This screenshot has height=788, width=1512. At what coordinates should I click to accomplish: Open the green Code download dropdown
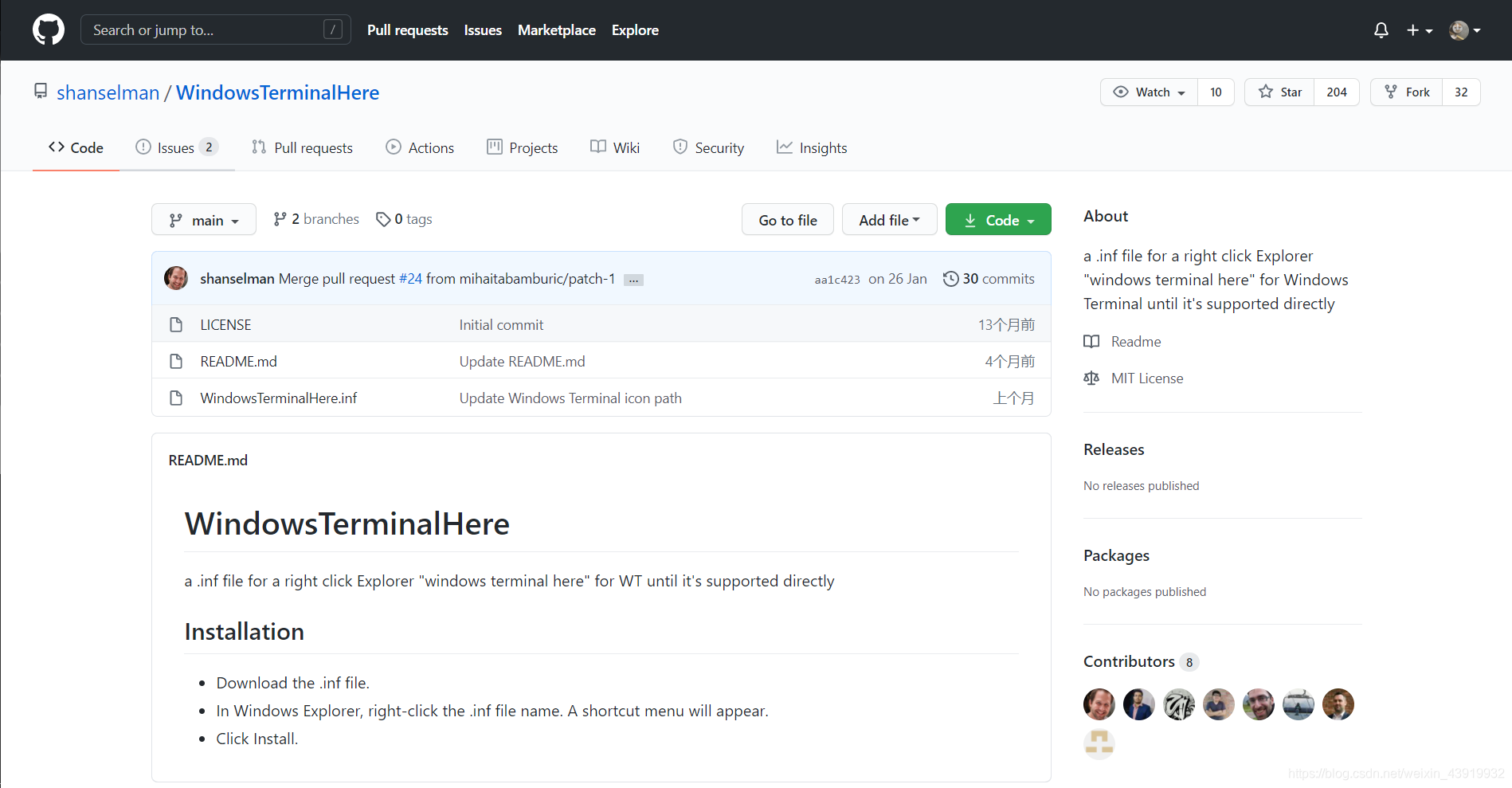coord(998,219)
